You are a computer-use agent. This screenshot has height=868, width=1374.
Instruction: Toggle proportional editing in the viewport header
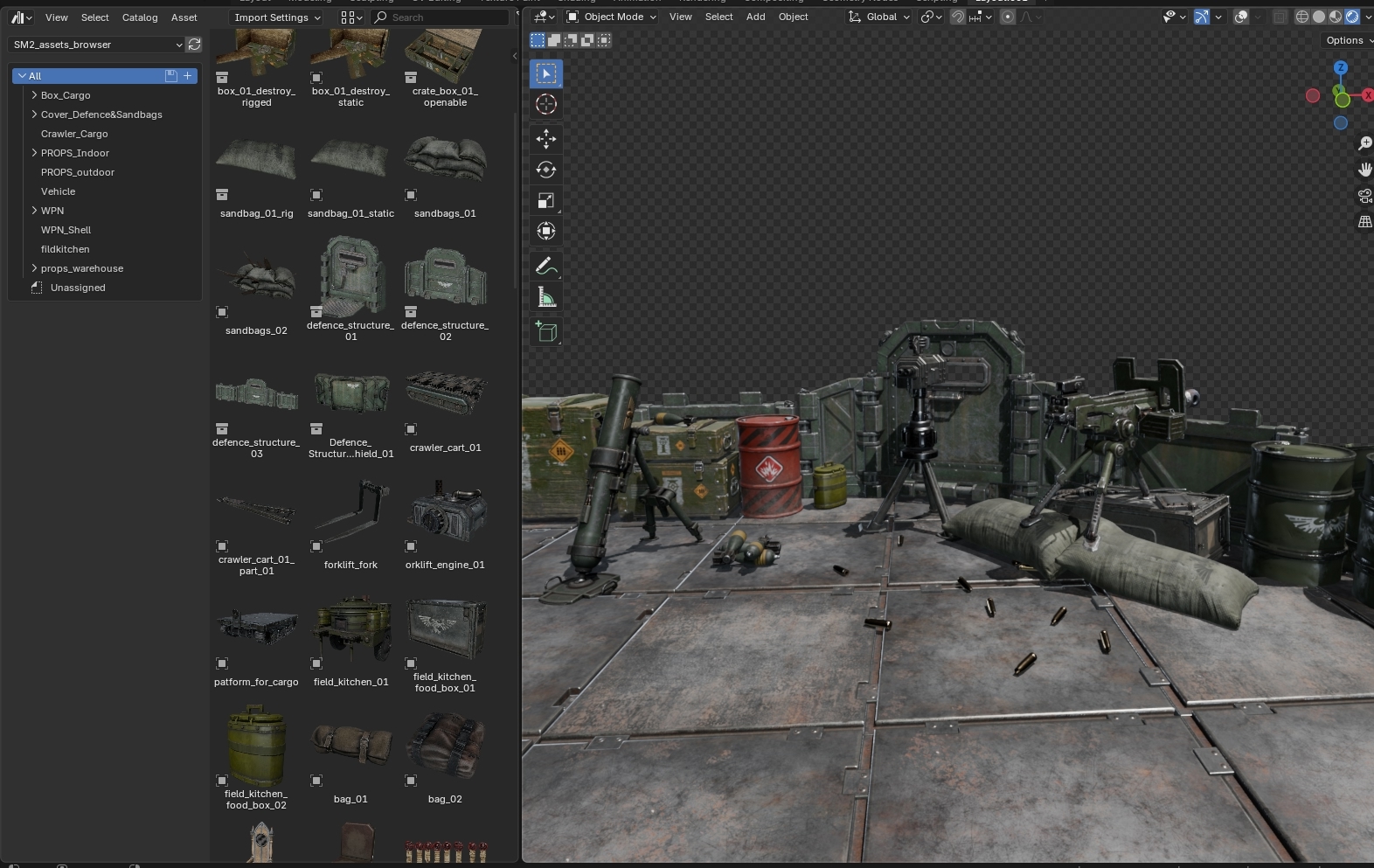pyautogui.click(x=1008, y=17)
